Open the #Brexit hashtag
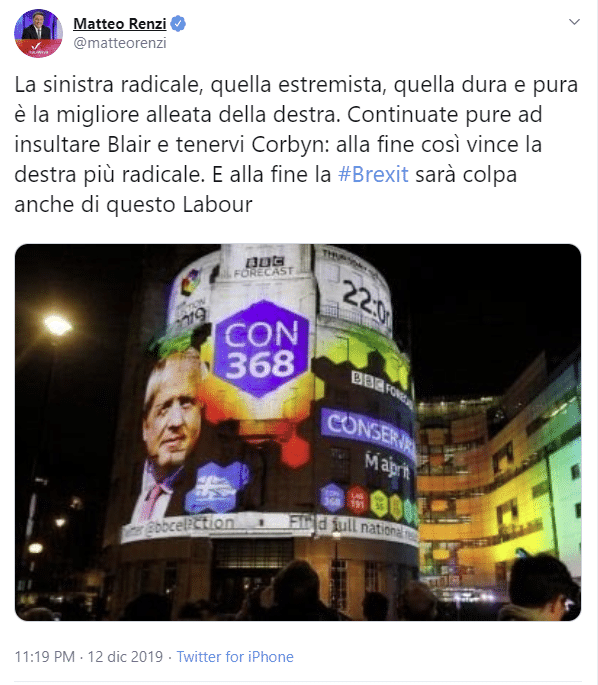The image size is (598, 685). [373, 174]
